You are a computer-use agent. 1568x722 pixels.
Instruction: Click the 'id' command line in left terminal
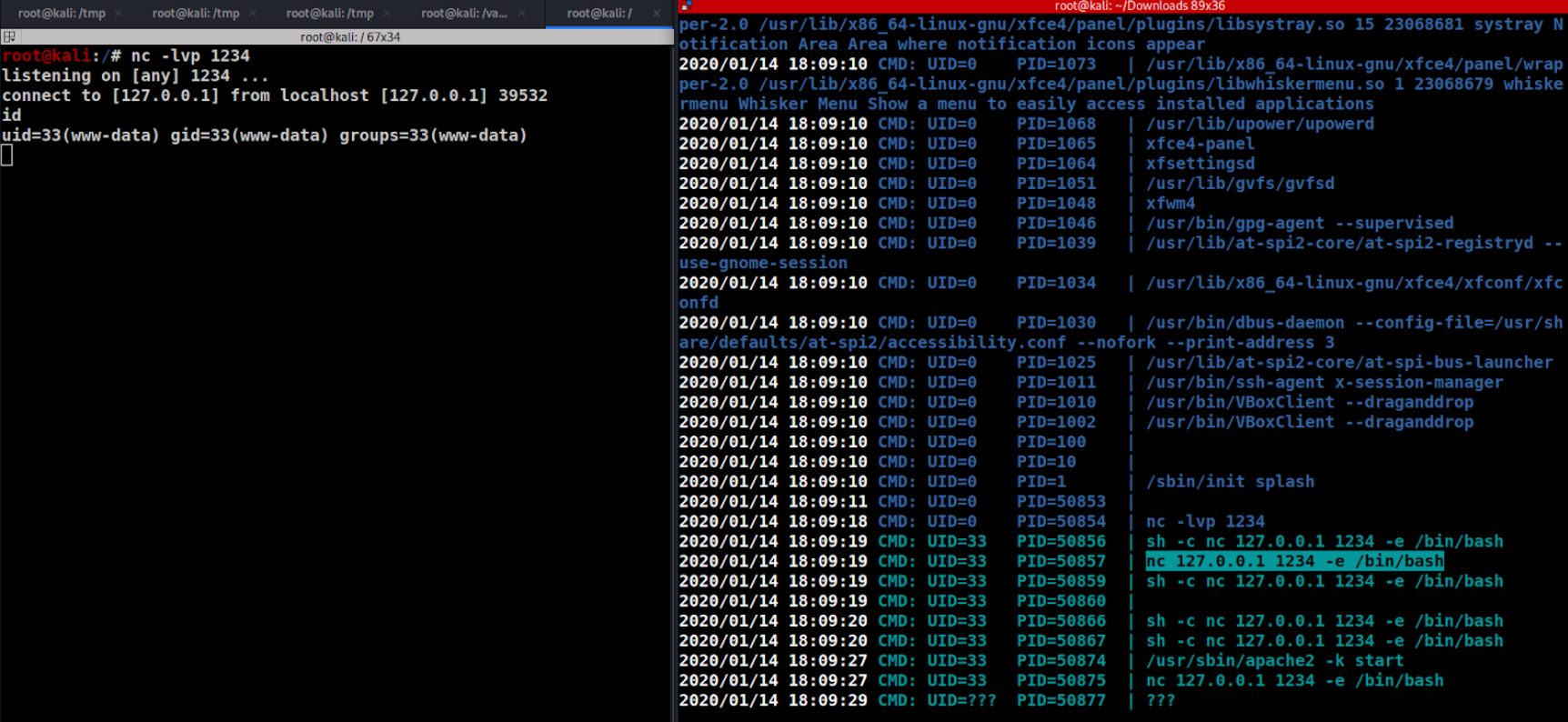pyautogui.click(x=12, y=115)
